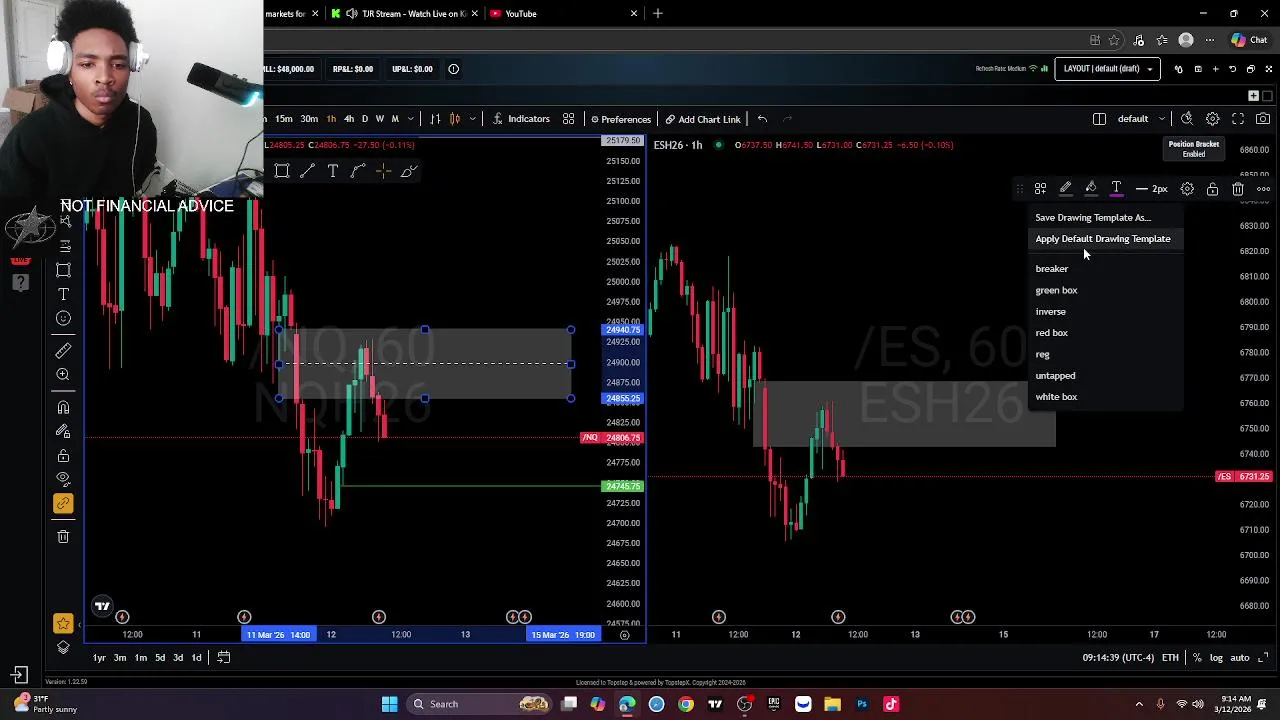The width and height of the screenshot is (1280, 720).
Task: Click Add Chart Link
Action: 703,119
